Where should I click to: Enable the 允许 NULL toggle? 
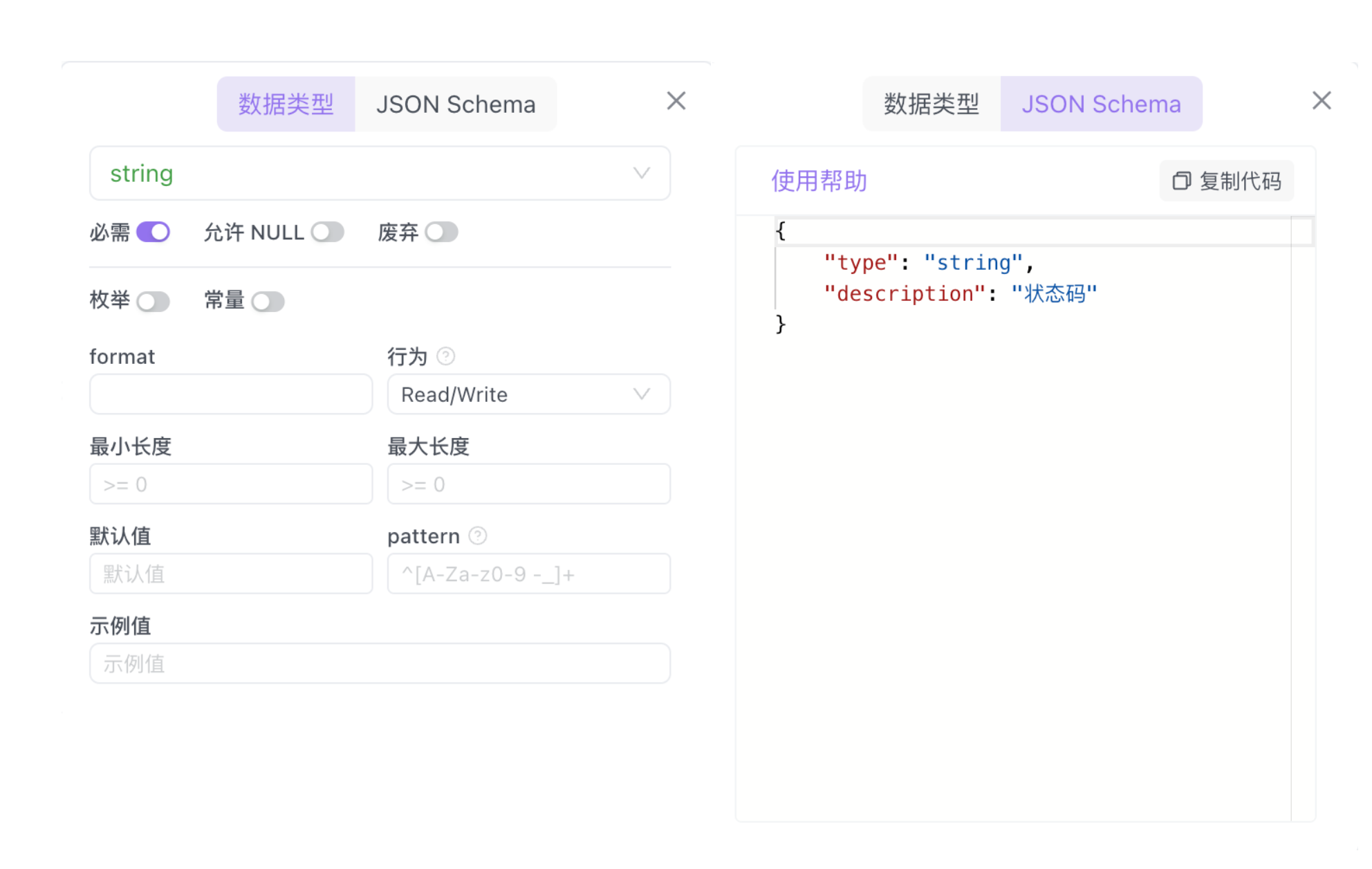(328, 232)
